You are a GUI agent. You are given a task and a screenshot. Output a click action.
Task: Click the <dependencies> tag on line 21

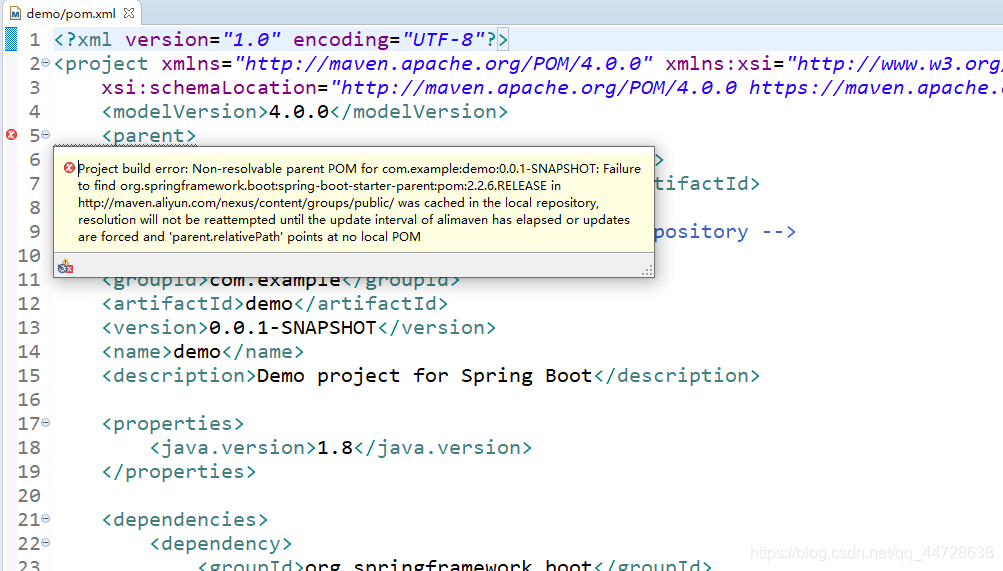coord(185,520)
